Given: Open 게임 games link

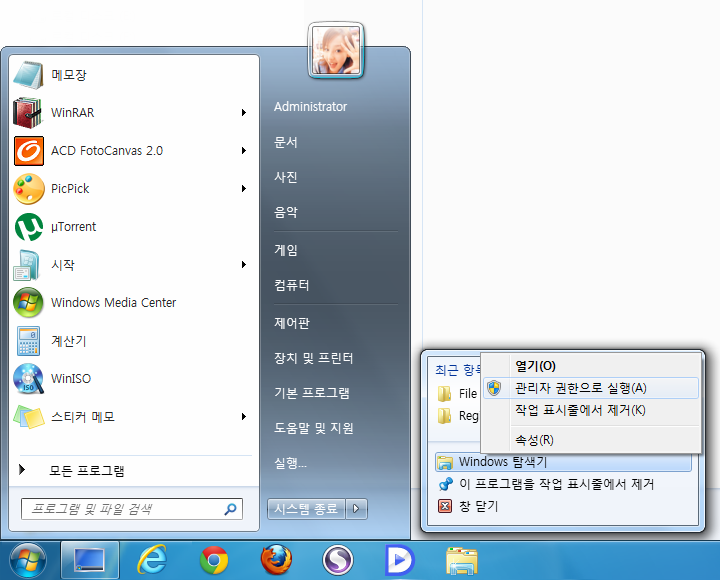Looking at the screenshot, I should [x=286, y=250].
